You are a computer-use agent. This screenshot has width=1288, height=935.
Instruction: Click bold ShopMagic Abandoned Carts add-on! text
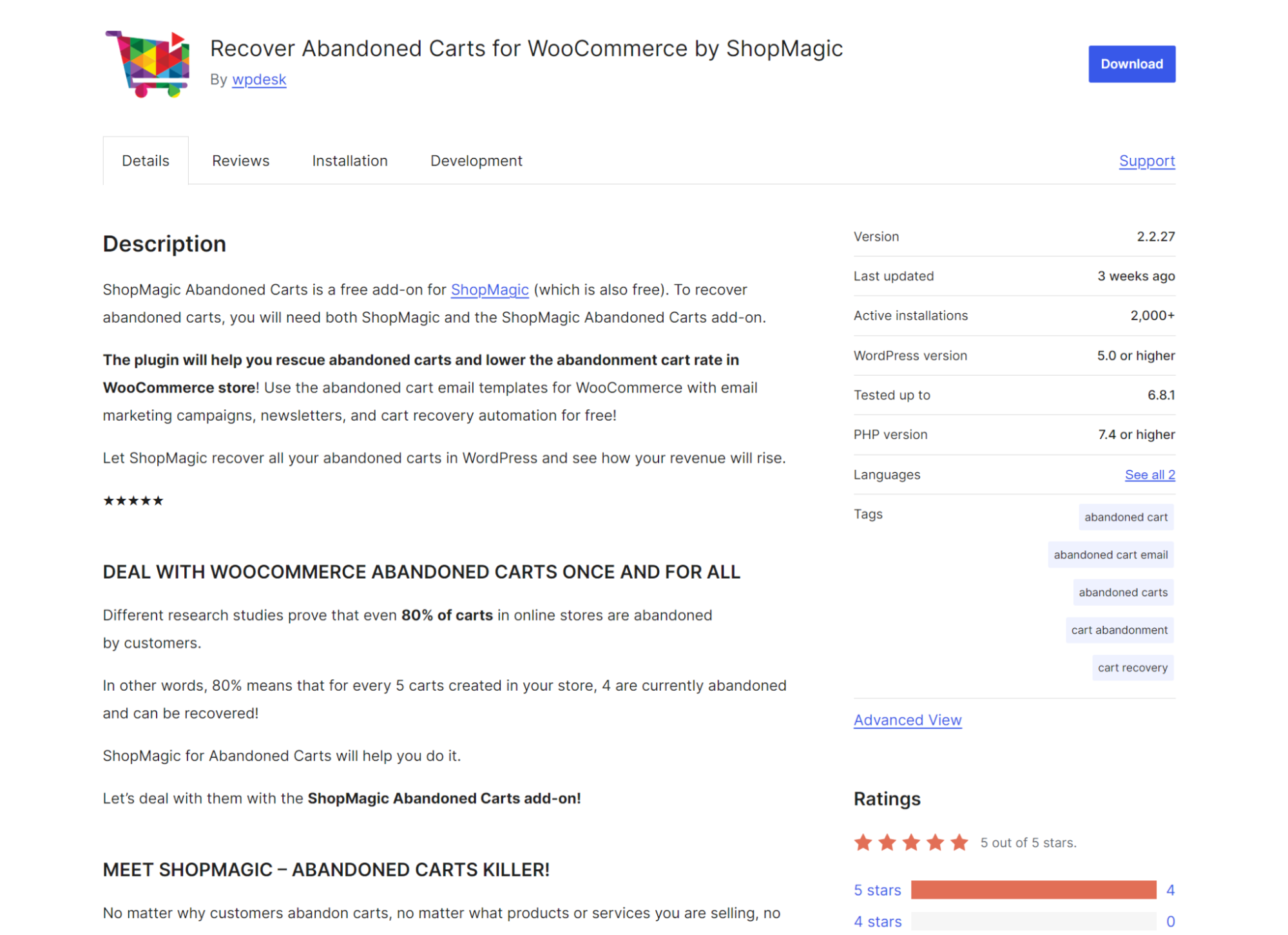[x=444, y=798]
